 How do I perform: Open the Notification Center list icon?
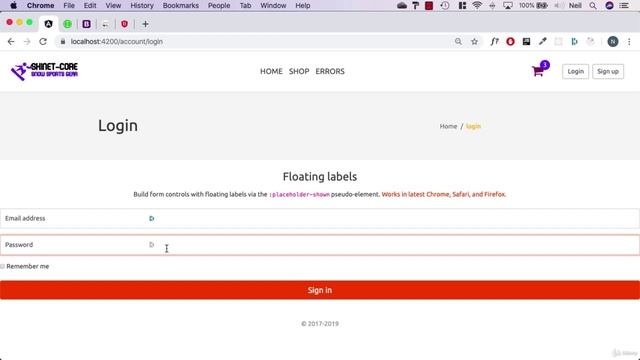tap(624, 6)
